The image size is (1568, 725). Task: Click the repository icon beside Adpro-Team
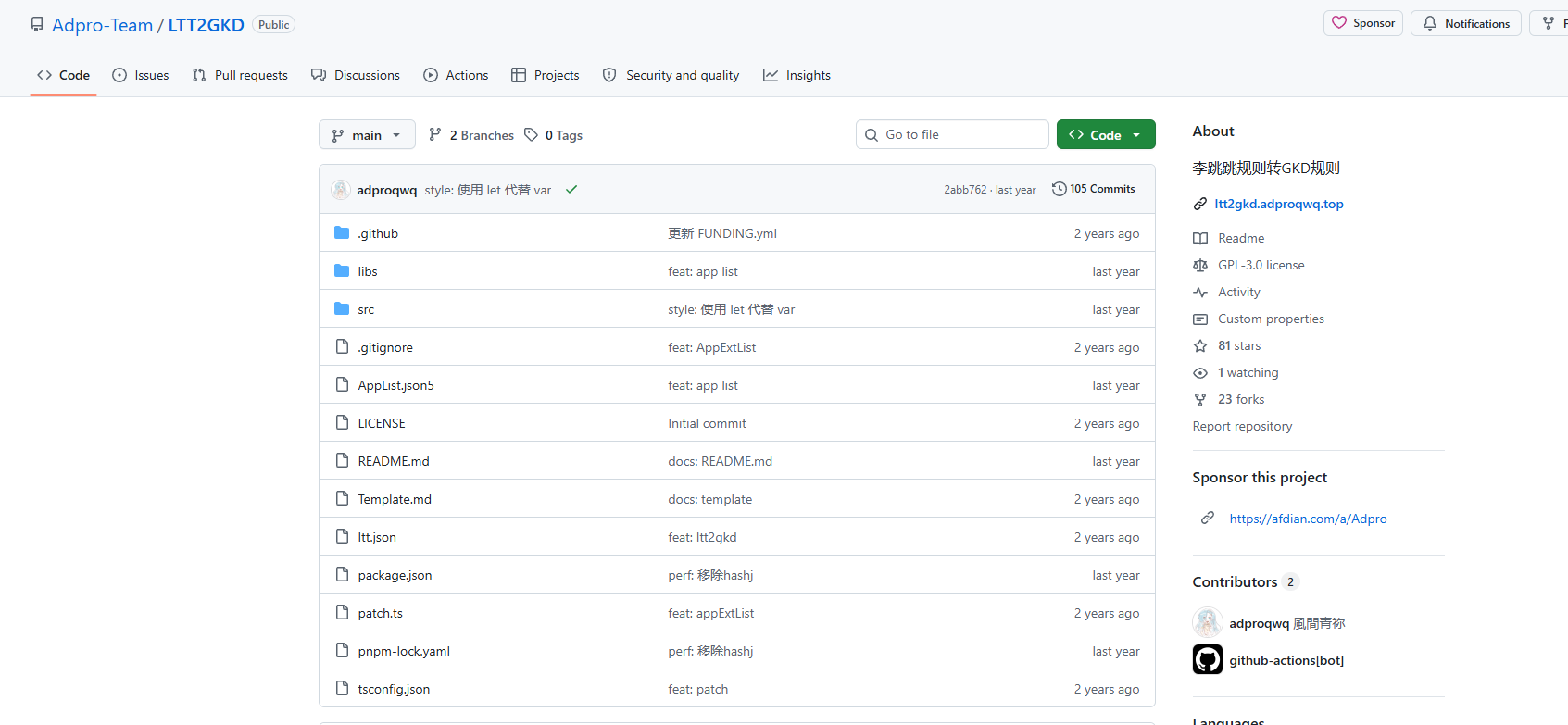coord(37,24)
